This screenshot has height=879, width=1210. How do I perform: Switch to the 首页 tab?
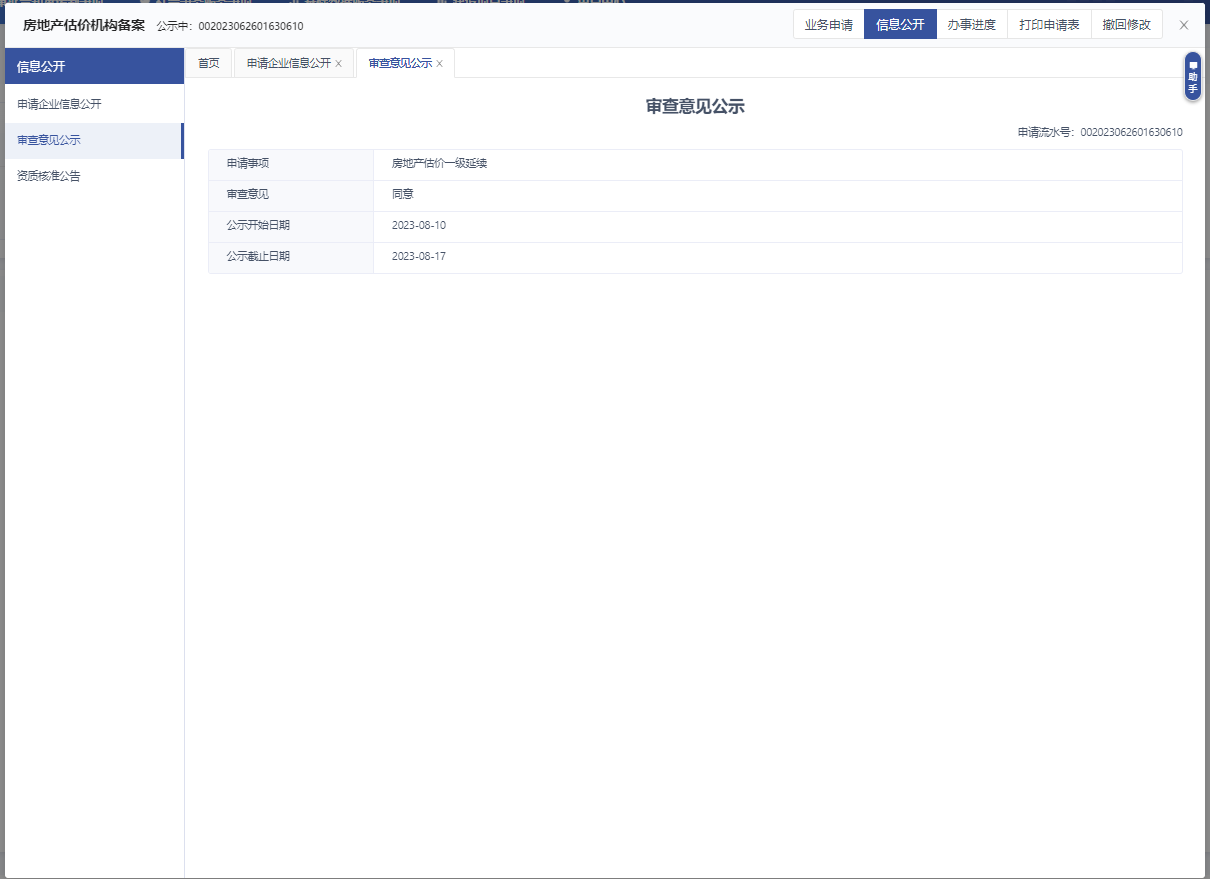(x=208, y=63)
